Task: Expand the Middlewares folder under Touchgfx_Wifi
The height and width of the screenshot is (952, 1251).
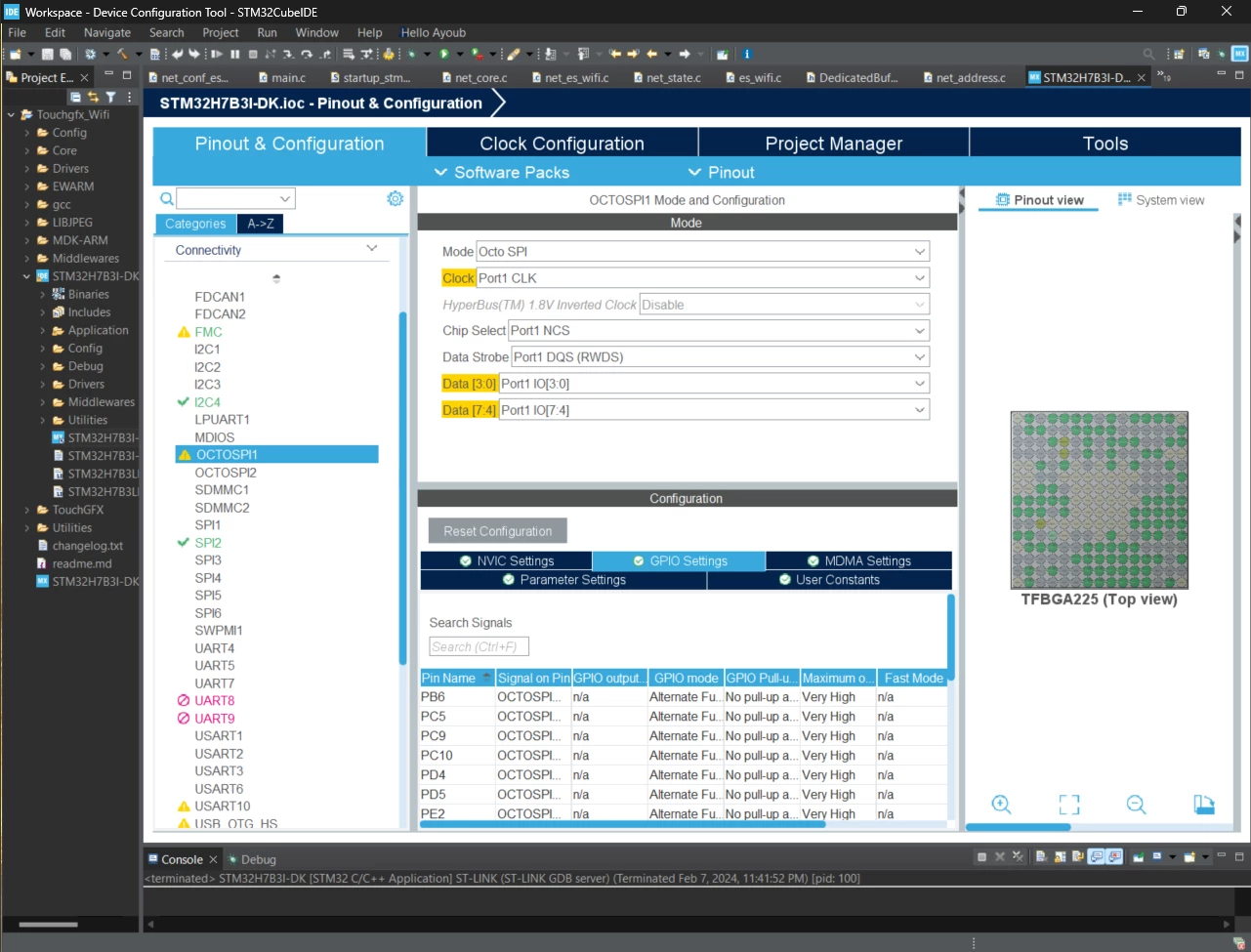Action: pos(26,259)
